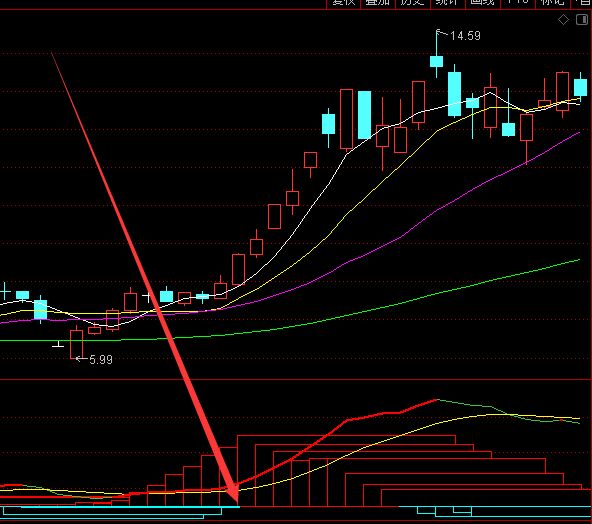Click the 14.59 high price label
Image resolution: width=592 pixels, height=524 pixels.
tap(465, 36)
